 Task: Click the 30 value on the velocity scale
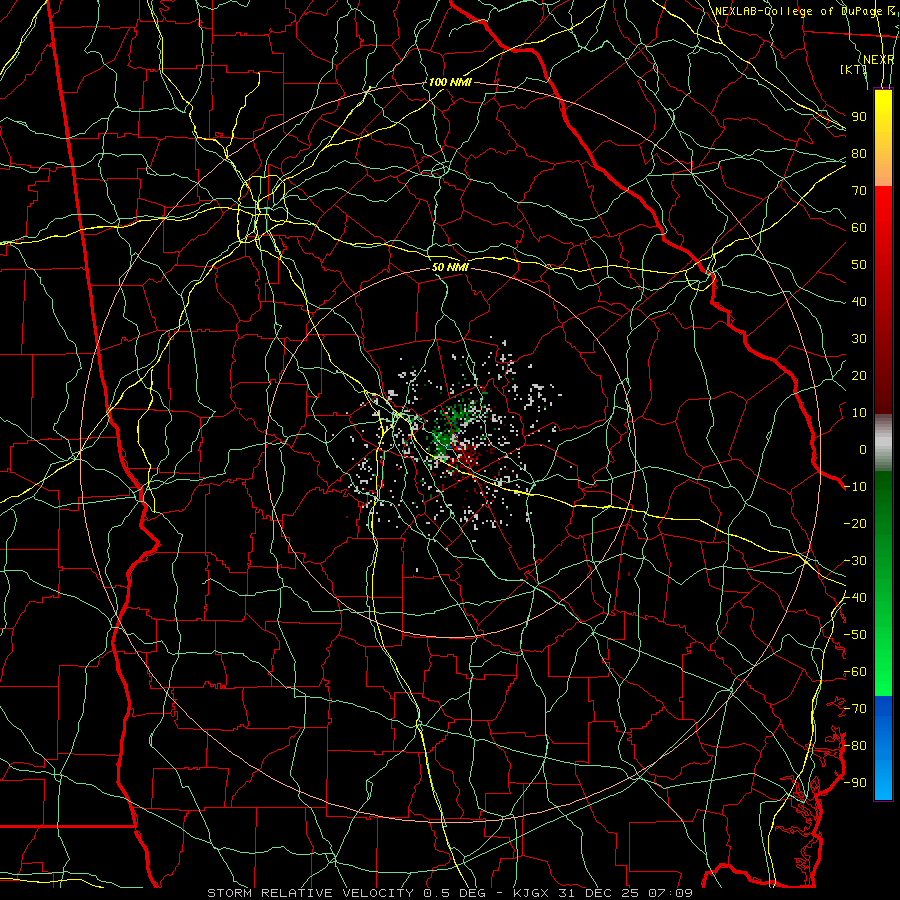(x=859, y=339)
